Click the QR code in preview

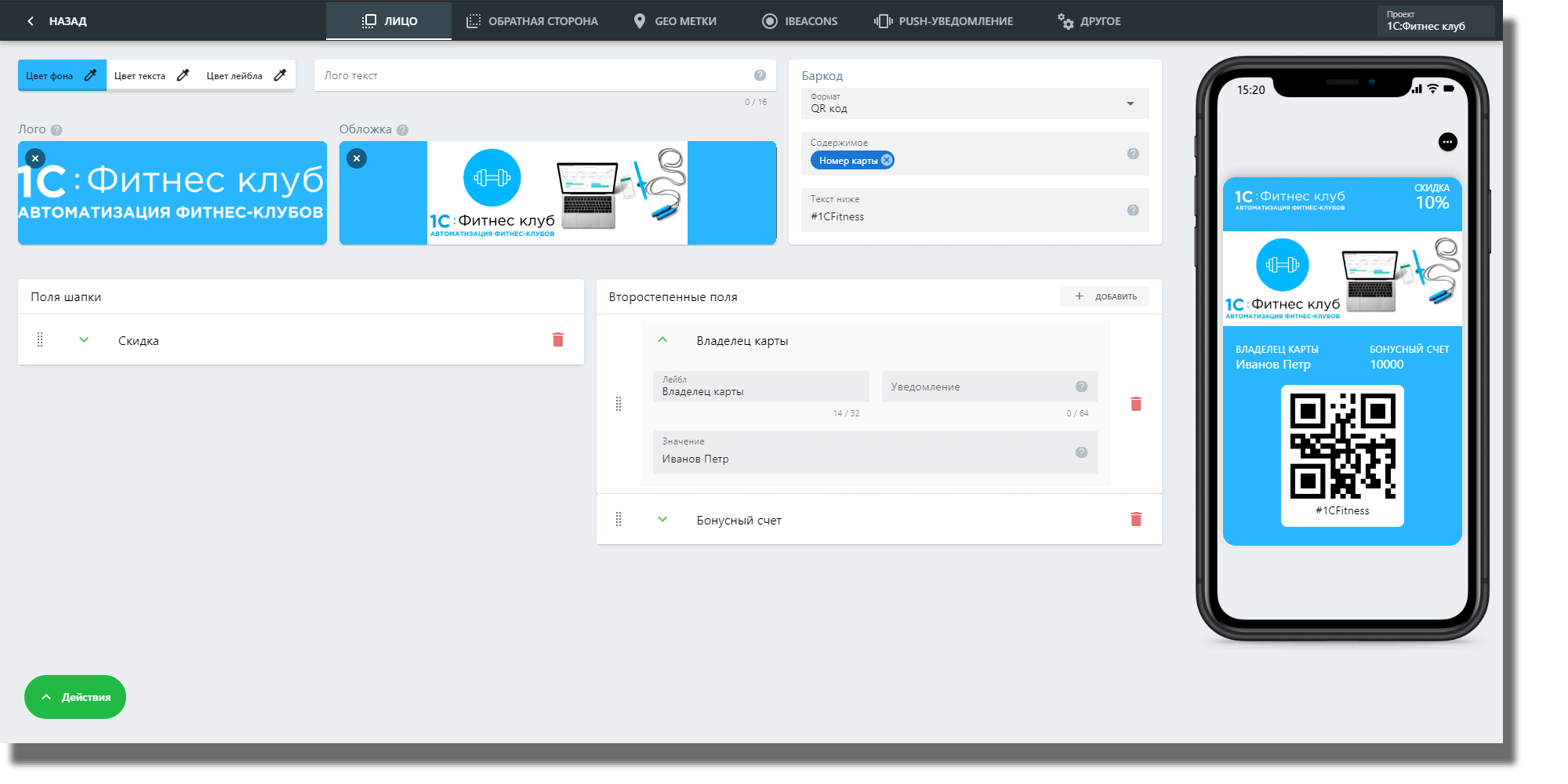click(1343, 446)
